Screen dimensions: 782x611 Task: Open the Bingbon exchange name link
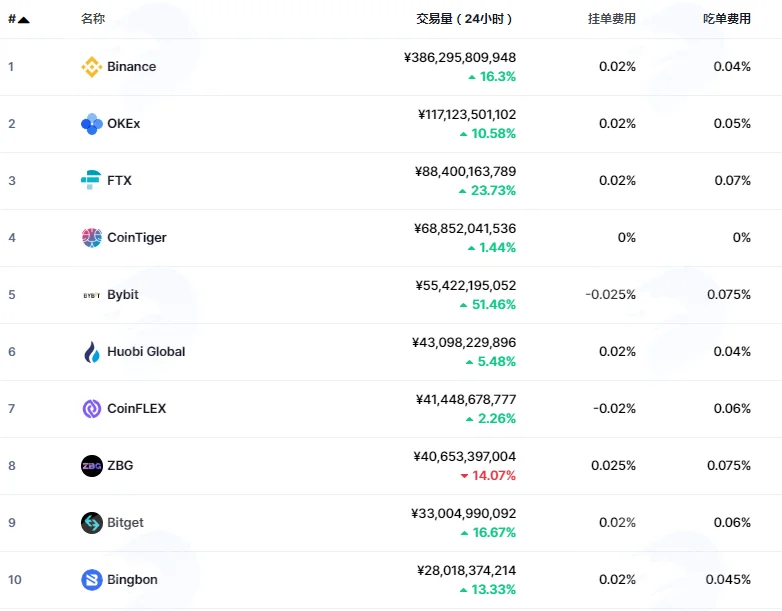[x=132, y=580]
